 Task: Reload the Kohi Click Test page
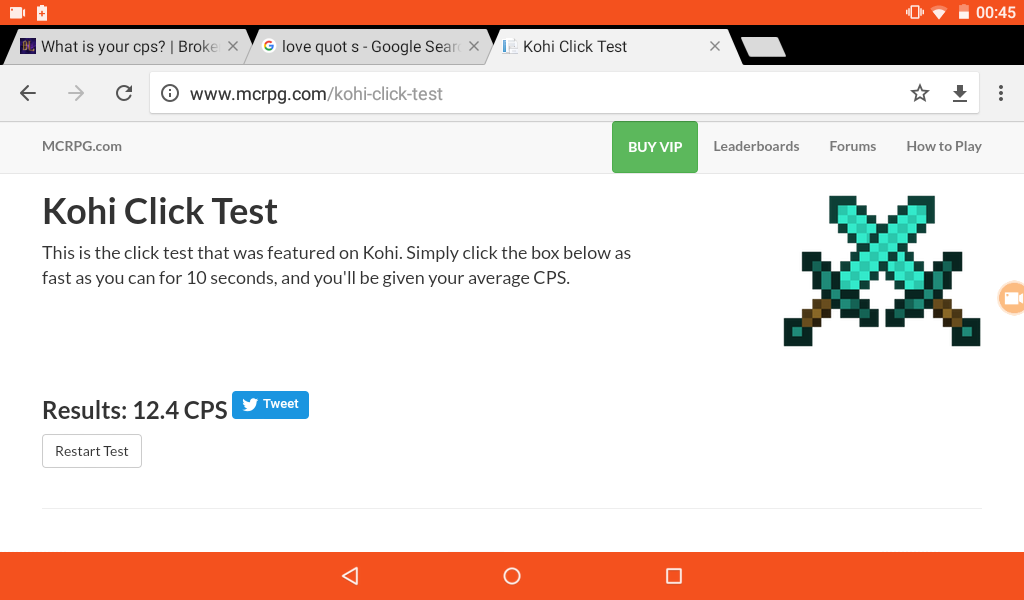(x=124, y=93)
